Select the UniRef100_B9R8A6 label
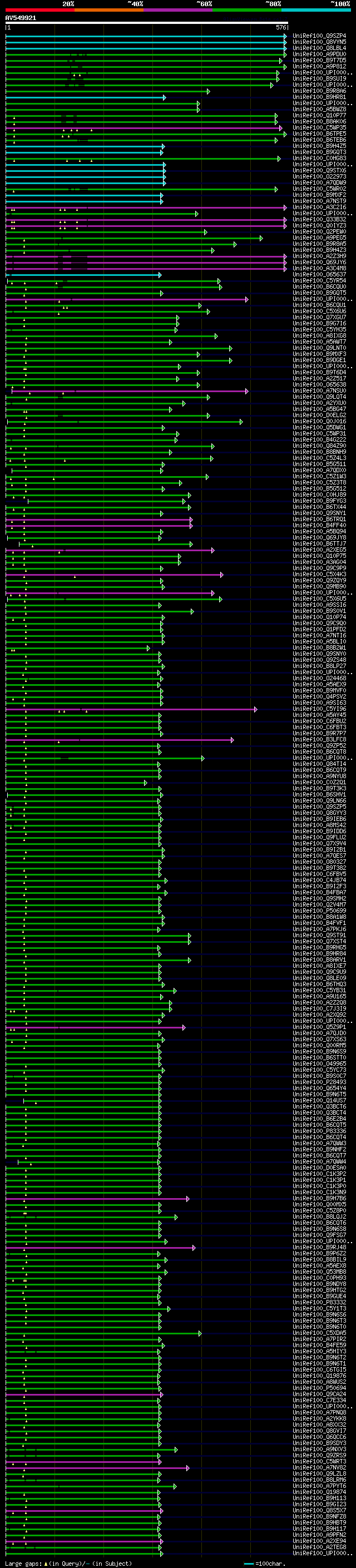 [319, 91]
